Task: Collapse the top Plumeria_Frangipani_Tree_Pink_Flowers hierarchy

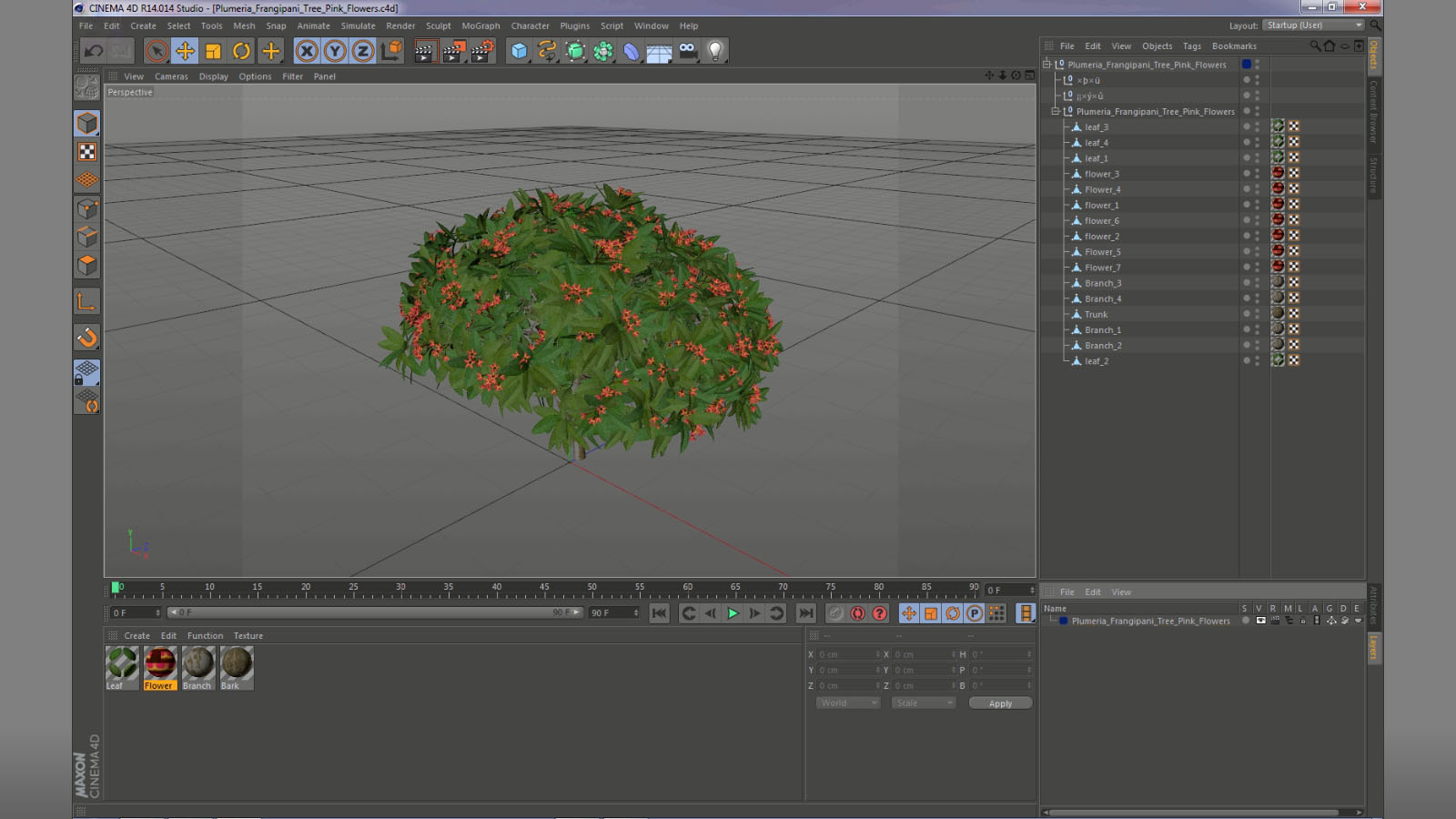Action: 1046,65
